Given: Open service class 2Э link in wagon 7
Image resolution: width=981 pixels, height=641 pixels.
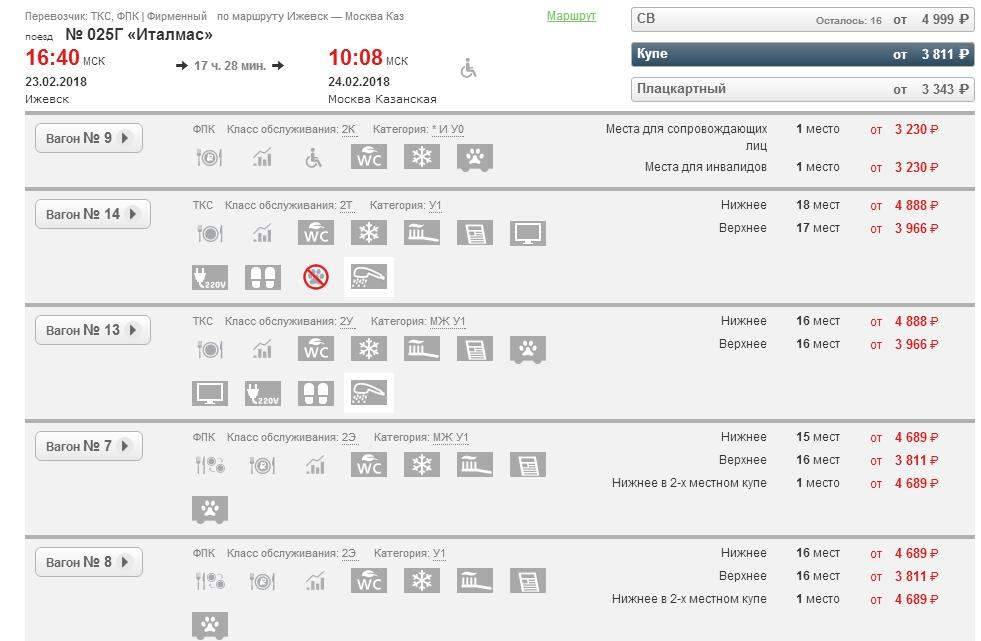Looking at the screenshot, I should pos(349,438).
